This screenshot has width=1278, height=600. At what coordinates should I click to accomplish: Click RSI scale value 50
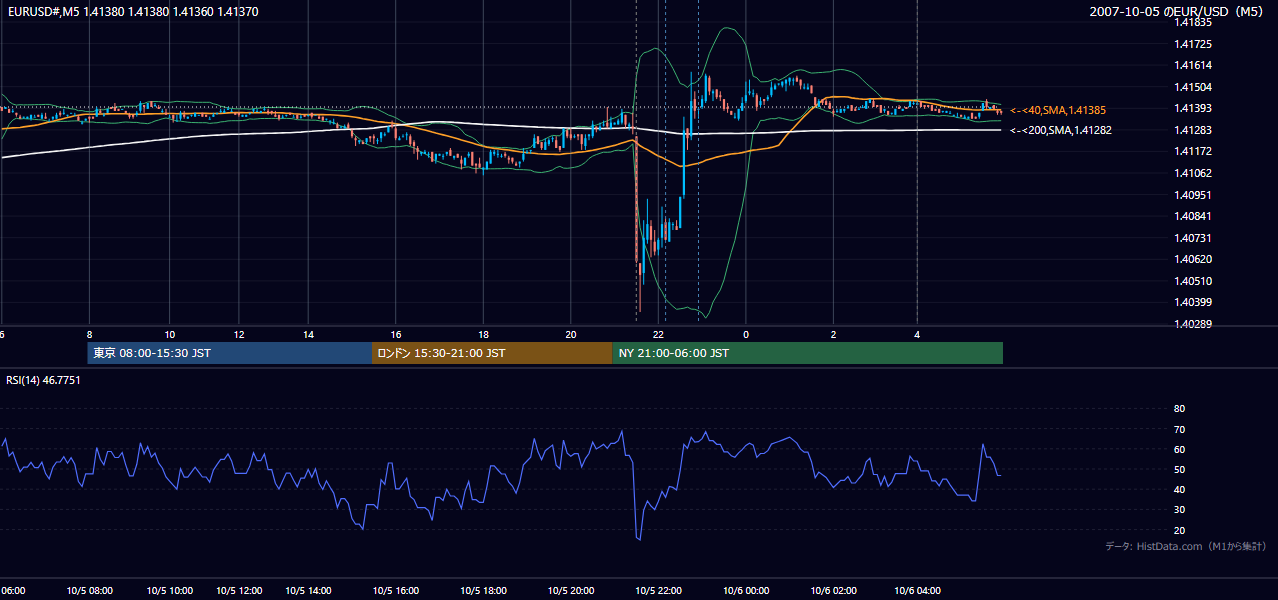1179,469
